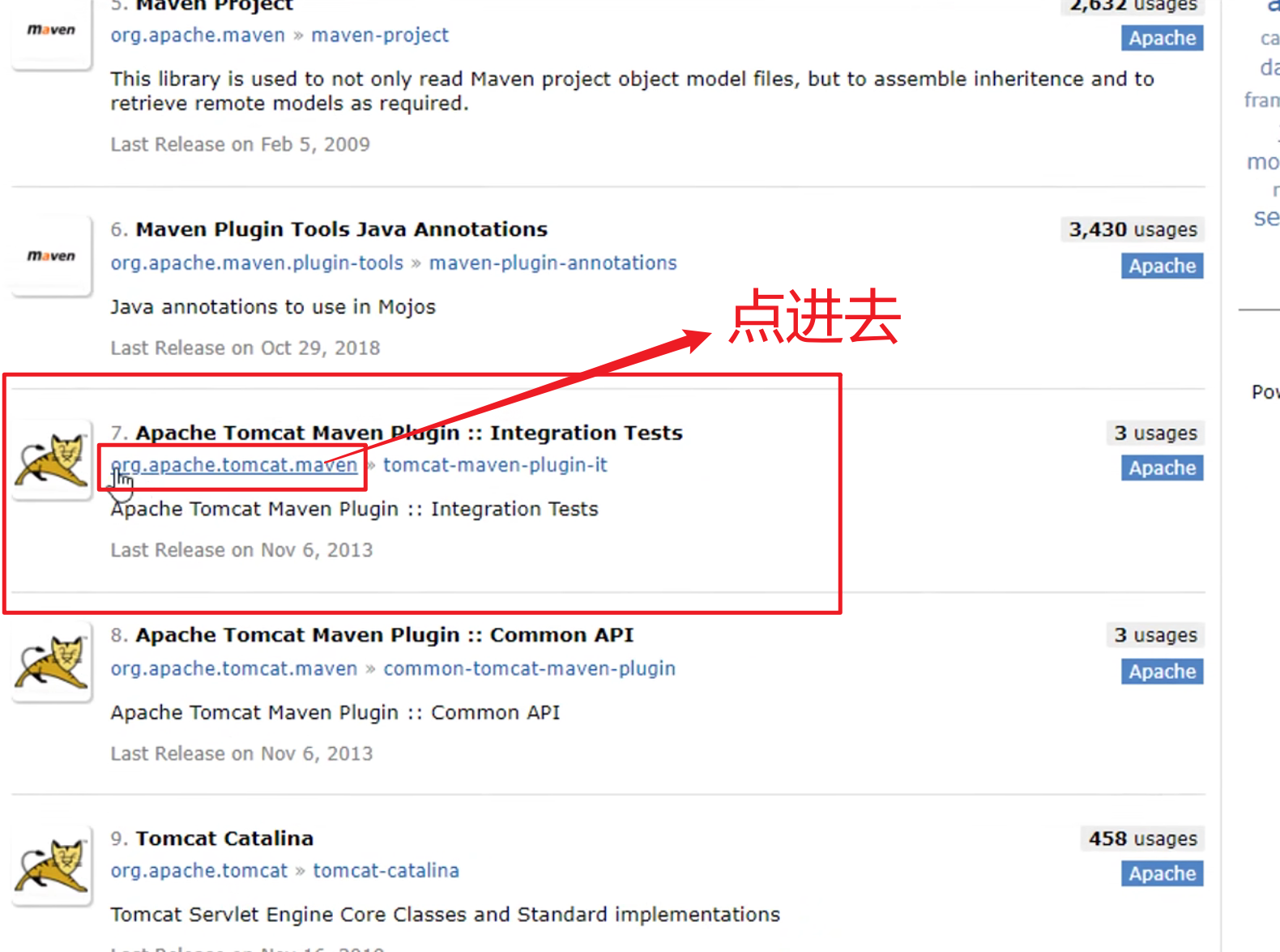Click Maven Plugin Tools Java Annotations title
The image size is (1280, 952).
pos(342,229)
